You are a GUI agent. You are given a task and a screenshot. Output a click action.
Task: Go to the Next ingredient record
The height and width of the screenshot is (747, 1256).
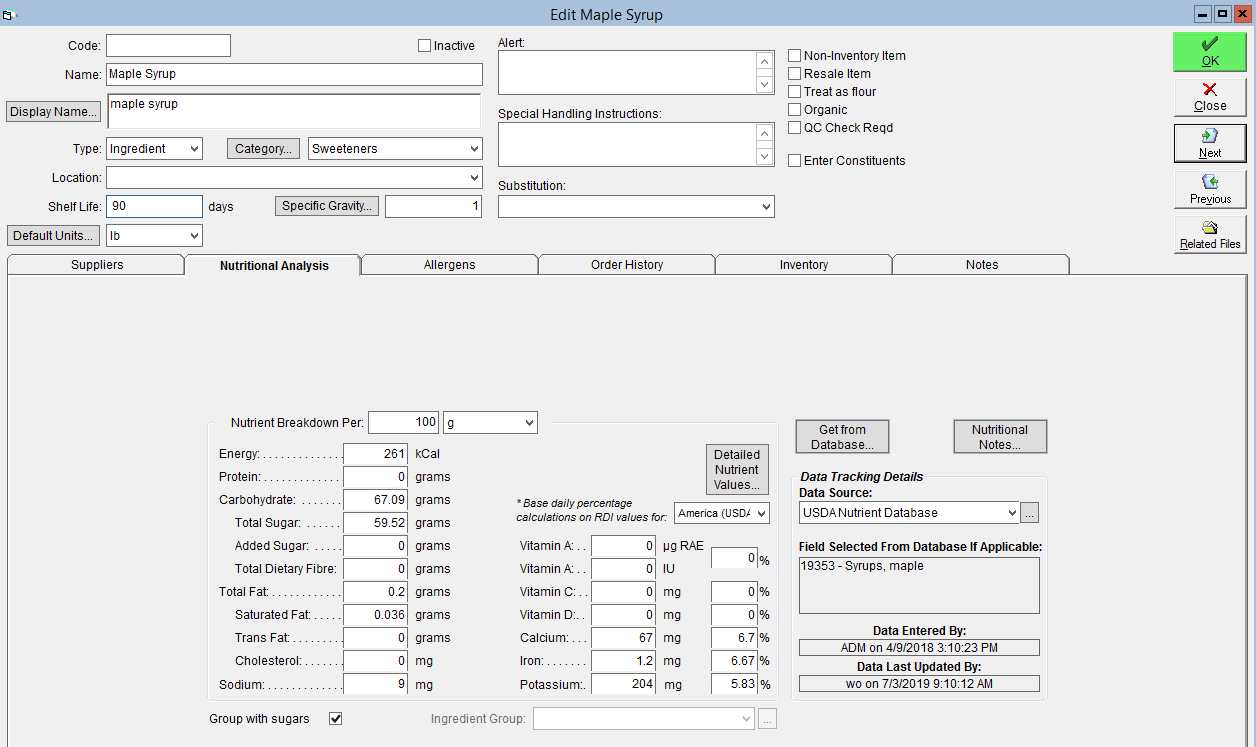[1210, 143]
